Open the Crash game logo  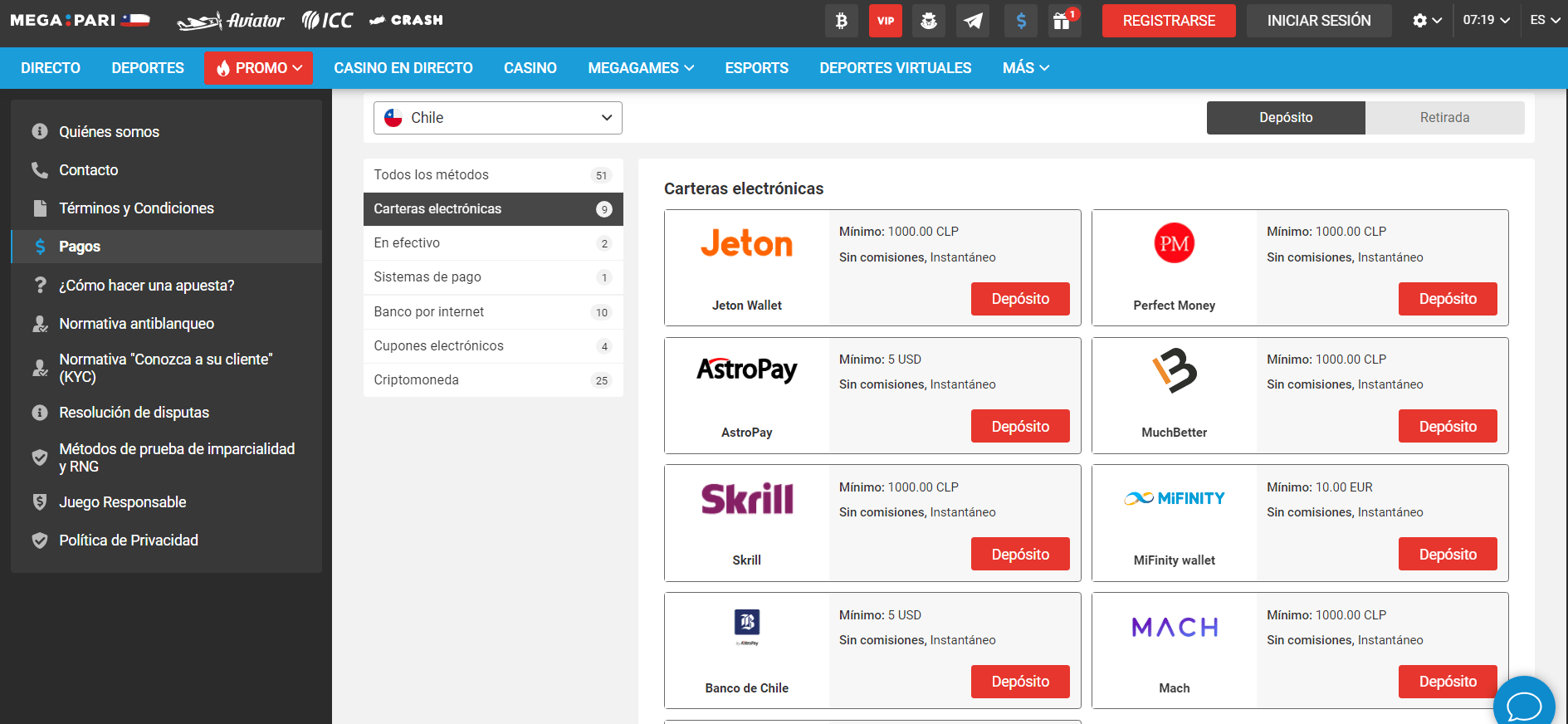coord(406,20)
